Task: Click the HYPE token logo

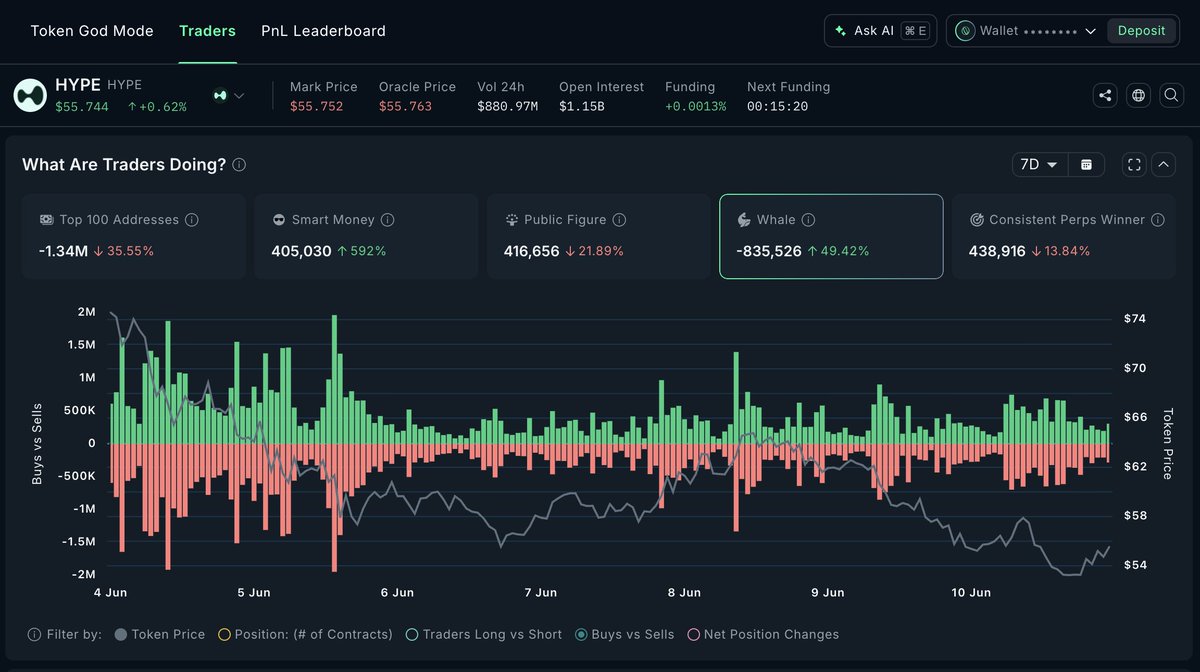Action: 30,95
